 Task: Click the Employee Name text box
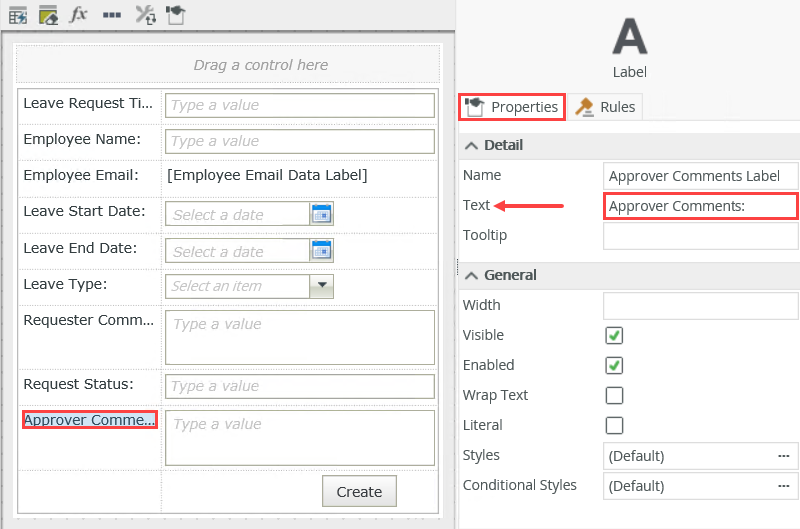point(300,141)
